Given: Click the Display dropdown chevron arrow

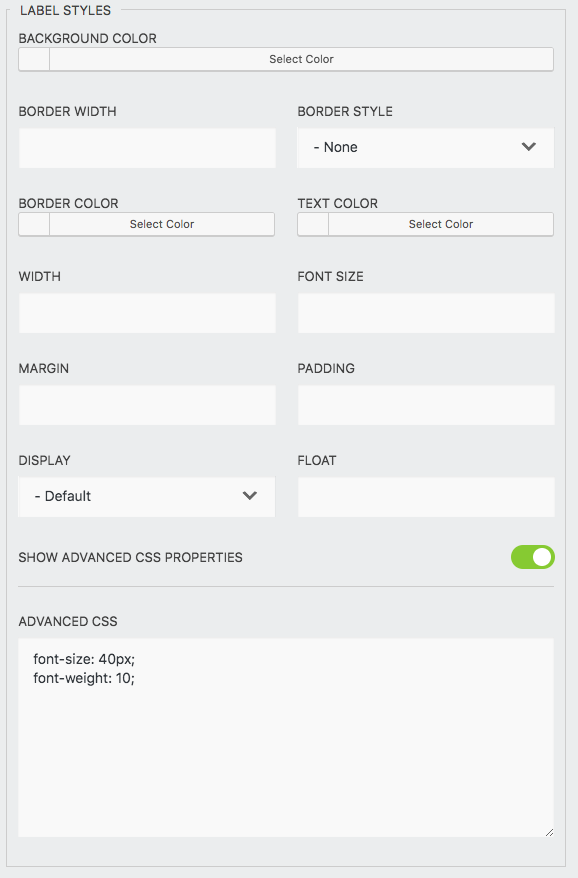Looking at the screenshot, I should (249, 496).
